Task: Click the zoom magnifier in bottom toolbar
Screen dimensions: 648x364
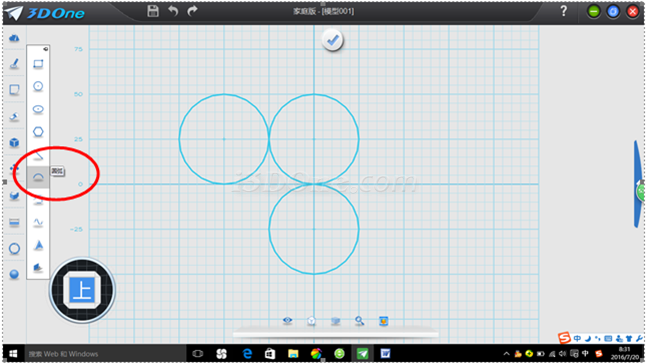Action: (360, 321)
